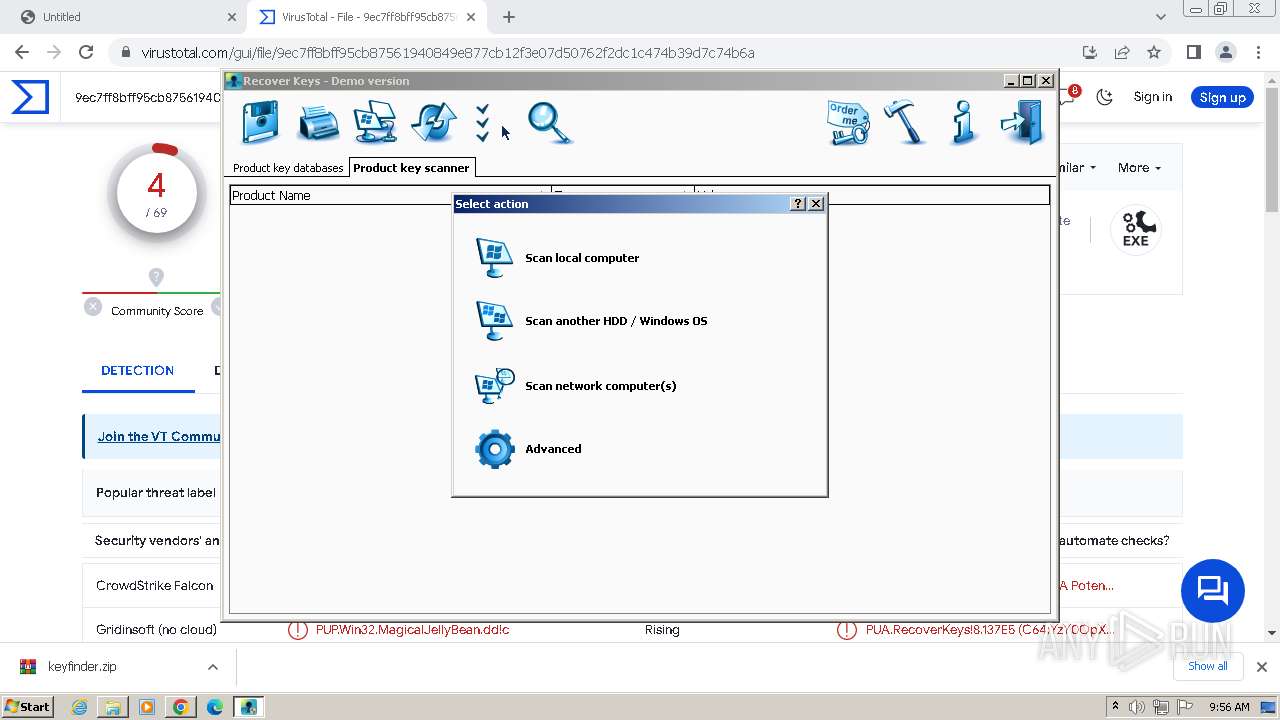Click the help question mark in Select action dialog

click(x=797, y=204)
